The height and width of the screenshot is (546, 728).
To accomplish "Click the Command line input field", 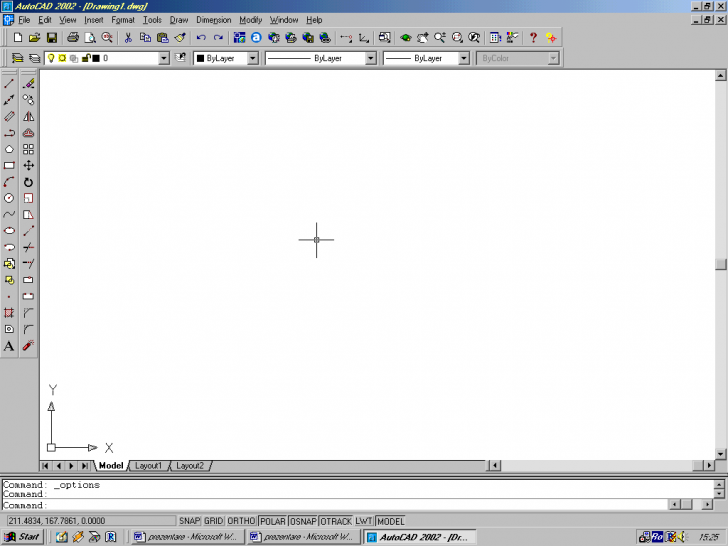I will 334,505.
